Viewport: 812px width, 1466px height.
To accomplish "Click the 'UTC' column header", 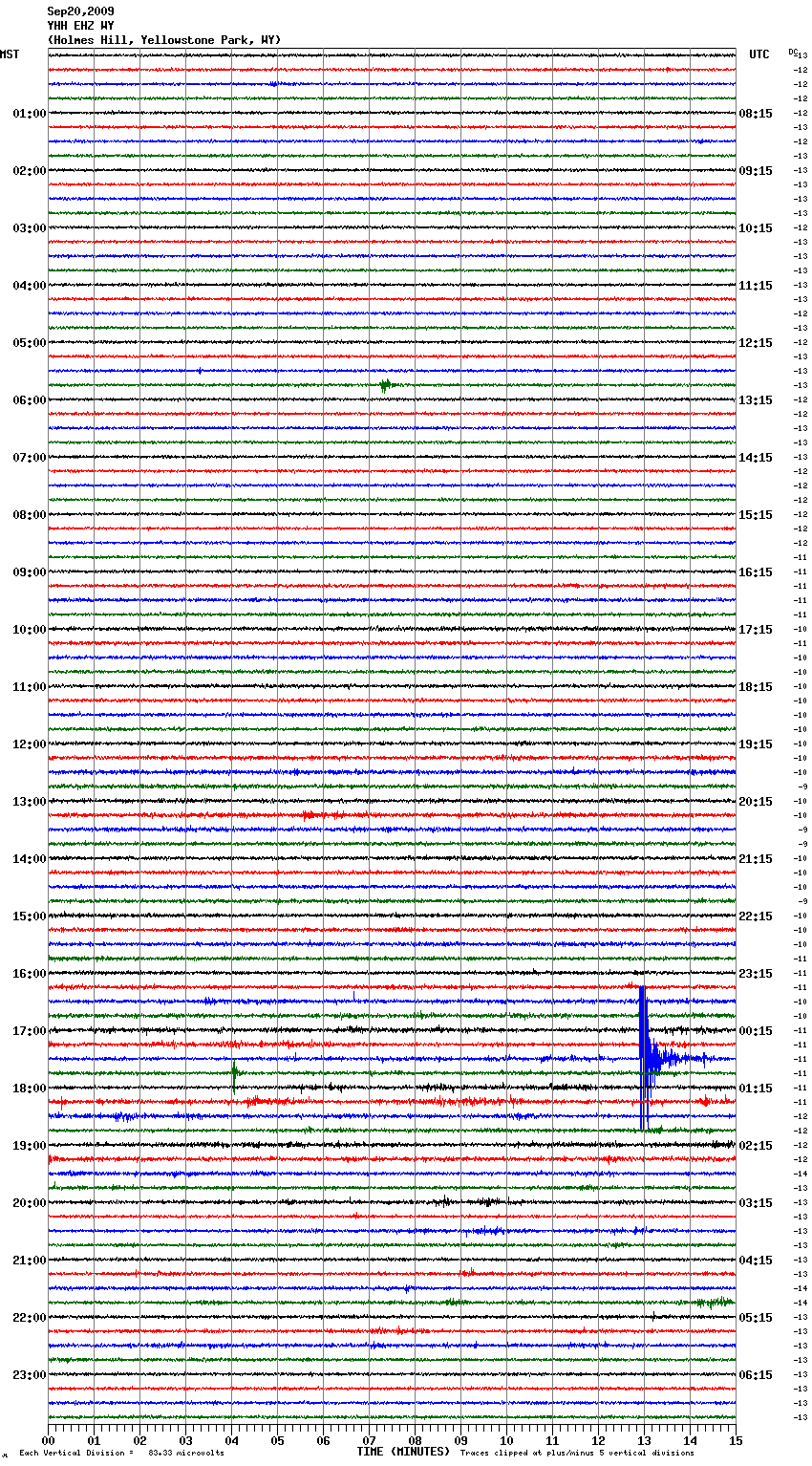I will 759,54.
